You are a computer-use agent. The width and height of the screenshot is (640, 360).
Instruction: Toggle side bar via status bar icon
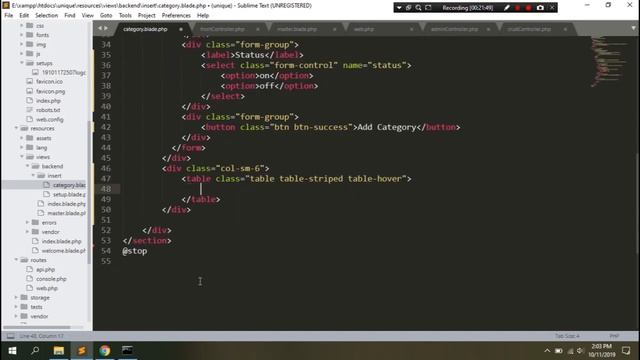click(11, 336)
